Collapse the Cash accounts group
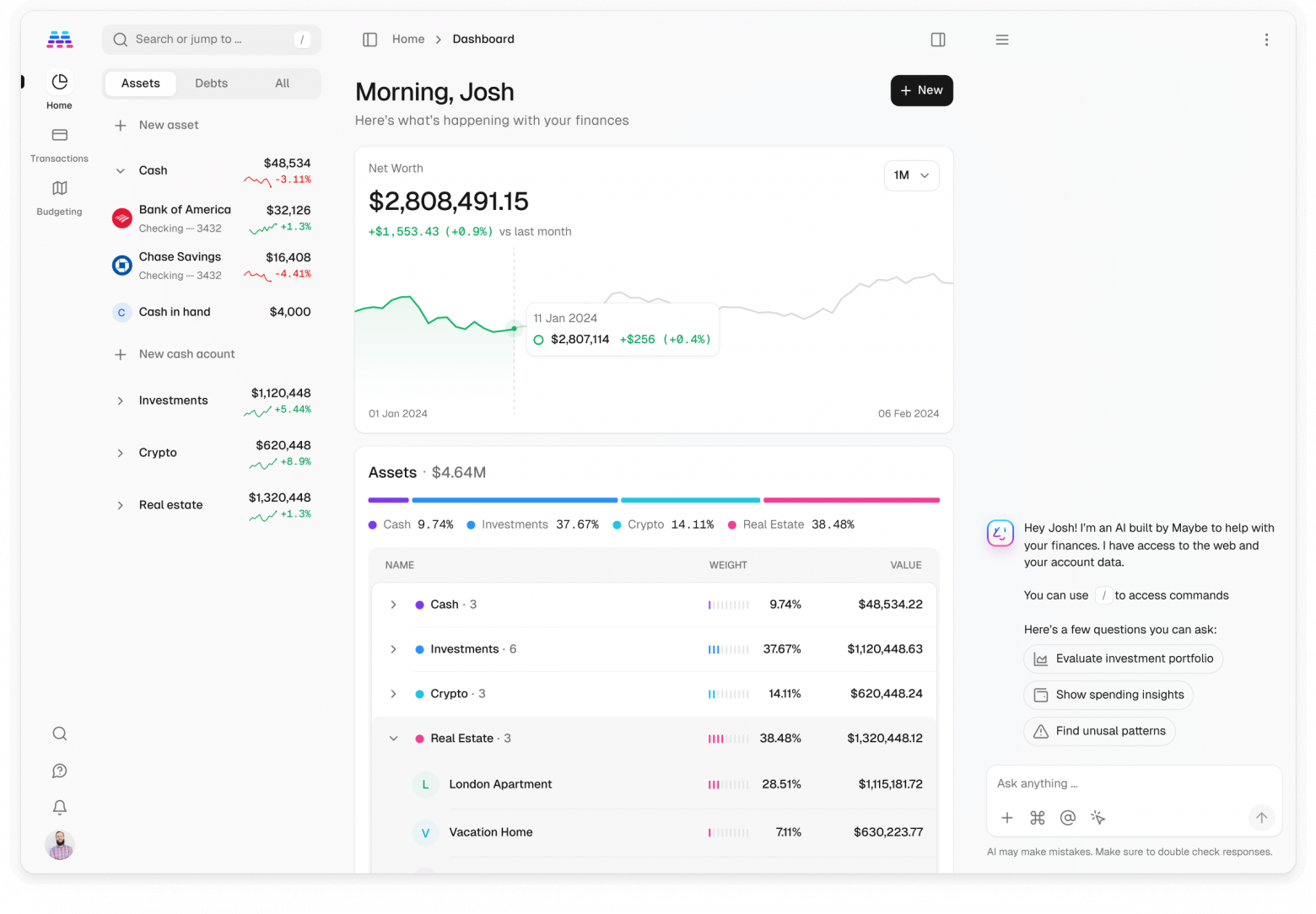The width and height of the screenshot is (1316, 914). click(121, 169)
